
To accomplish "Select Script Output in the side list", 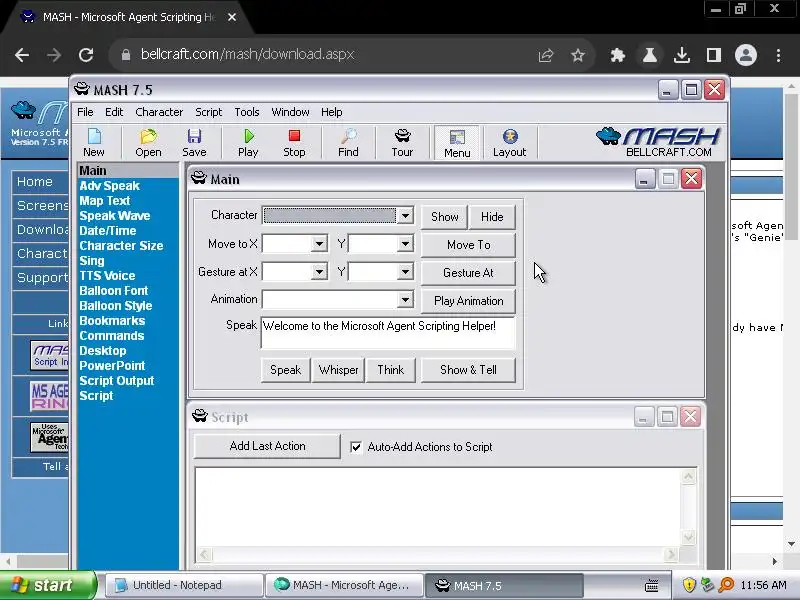I will coord(116,381).
